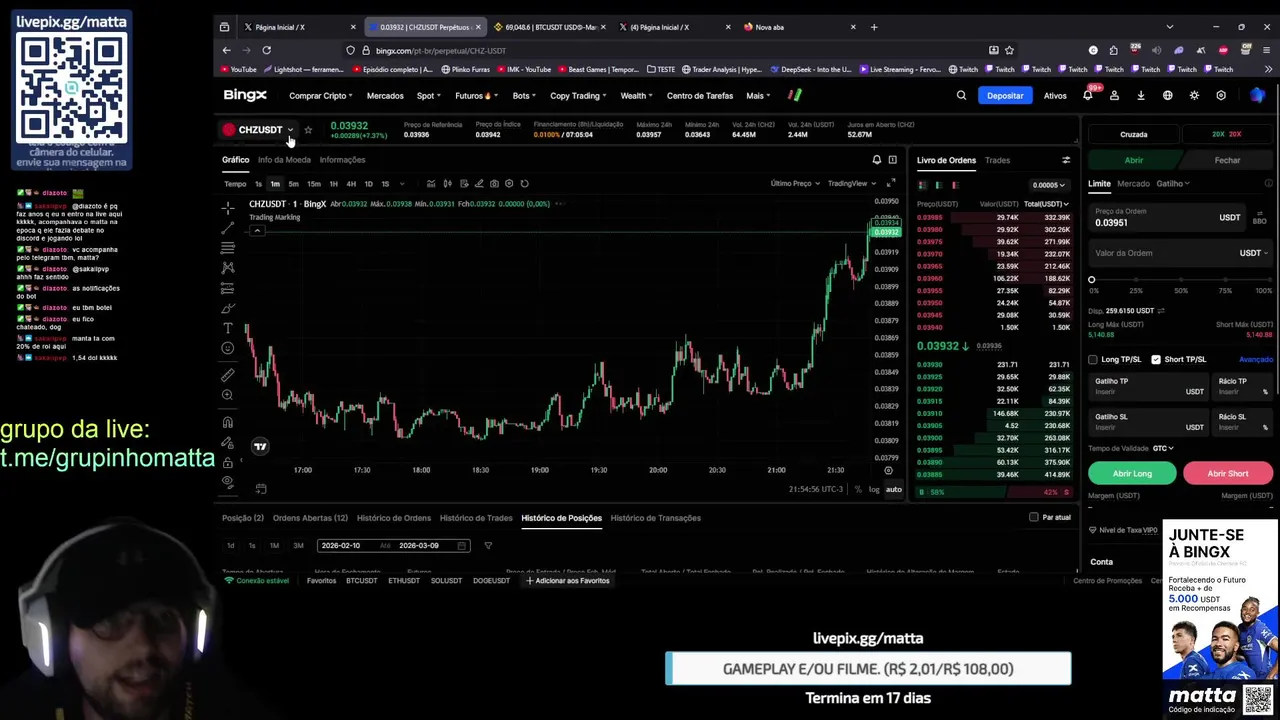Open the GTC validity time dropdown
Image resolution: width=1280 pixels, height=720 pixels.
click(1163, 448)
